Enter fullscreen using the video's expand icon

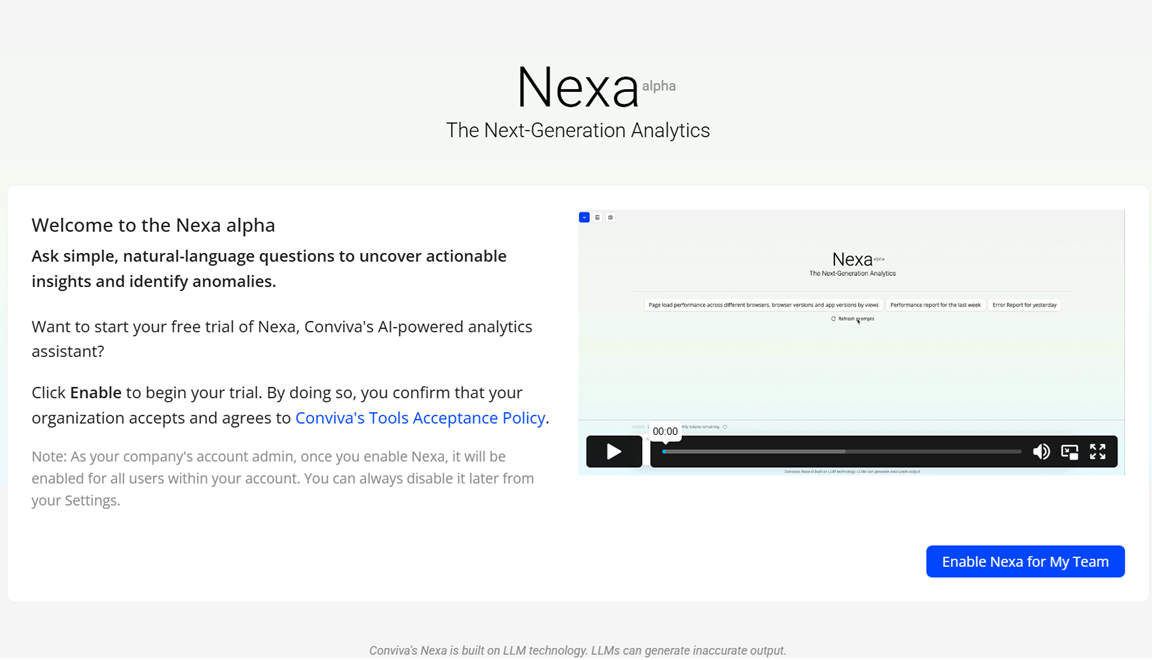[x=1097, y=452]
